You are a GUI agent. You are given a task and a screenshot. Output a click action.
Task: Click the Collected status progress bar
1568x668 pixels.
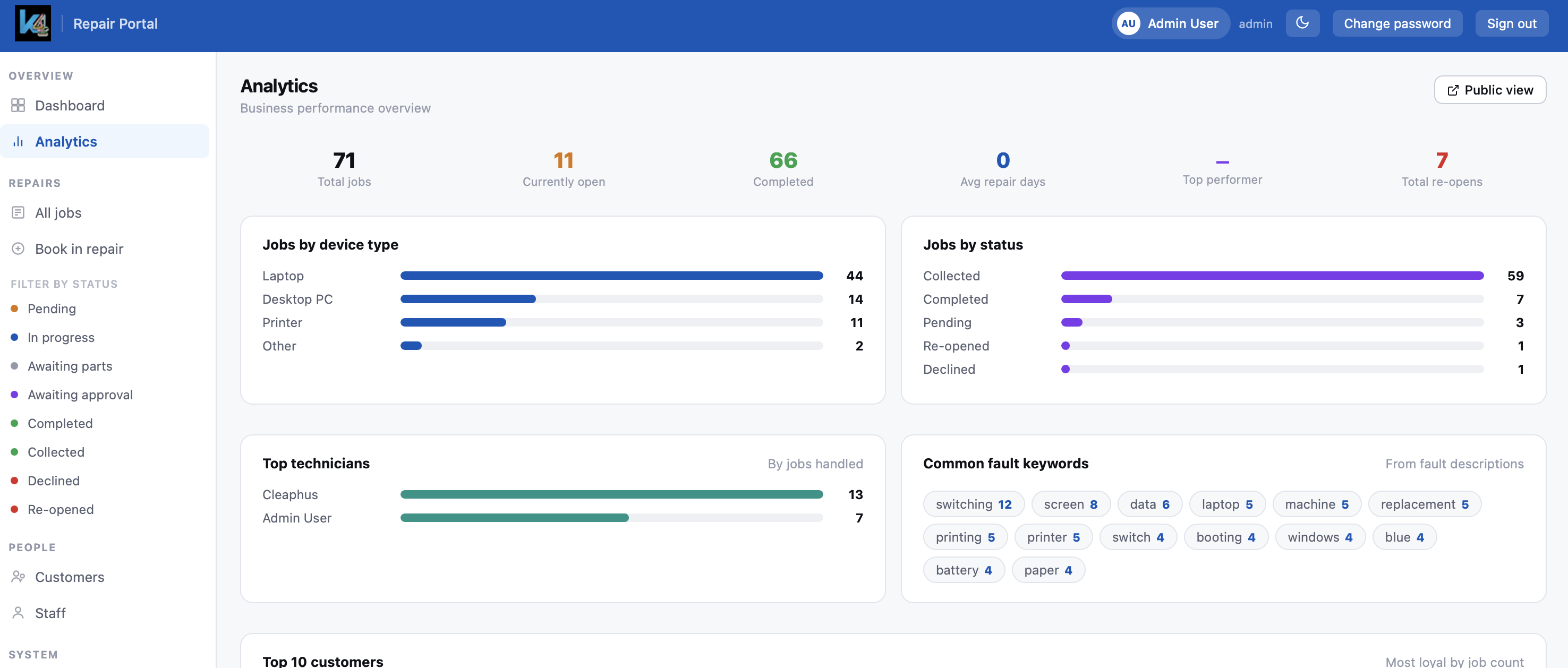pos(1272,276)
